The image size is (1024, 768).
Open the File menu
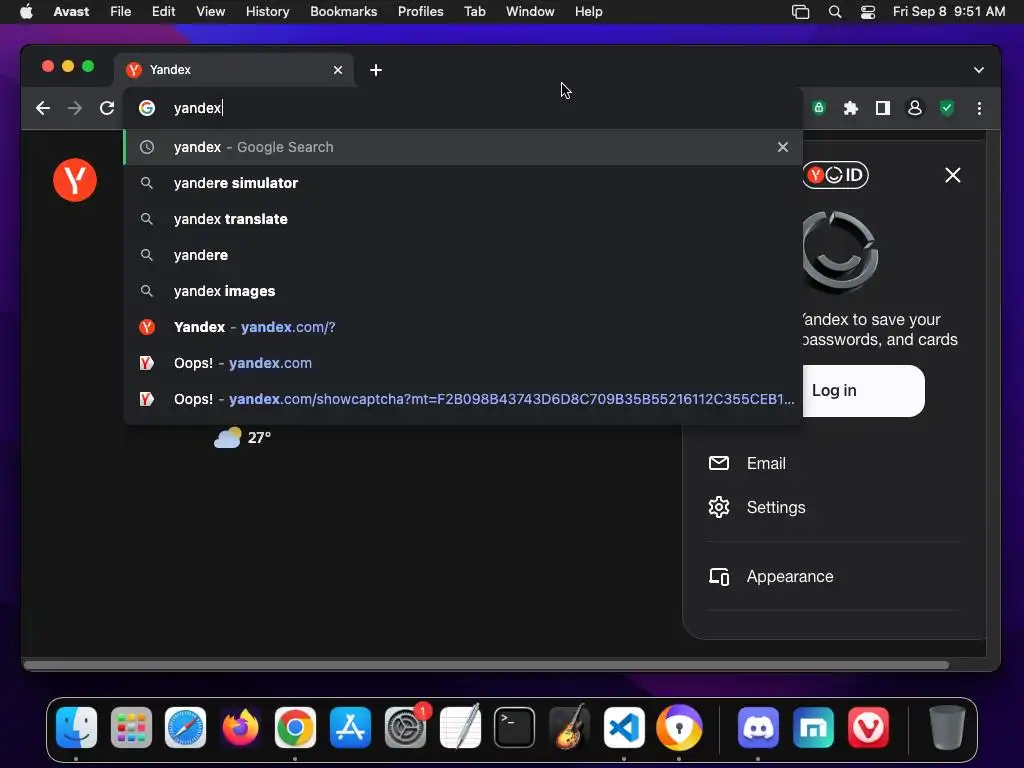[121, 12]
